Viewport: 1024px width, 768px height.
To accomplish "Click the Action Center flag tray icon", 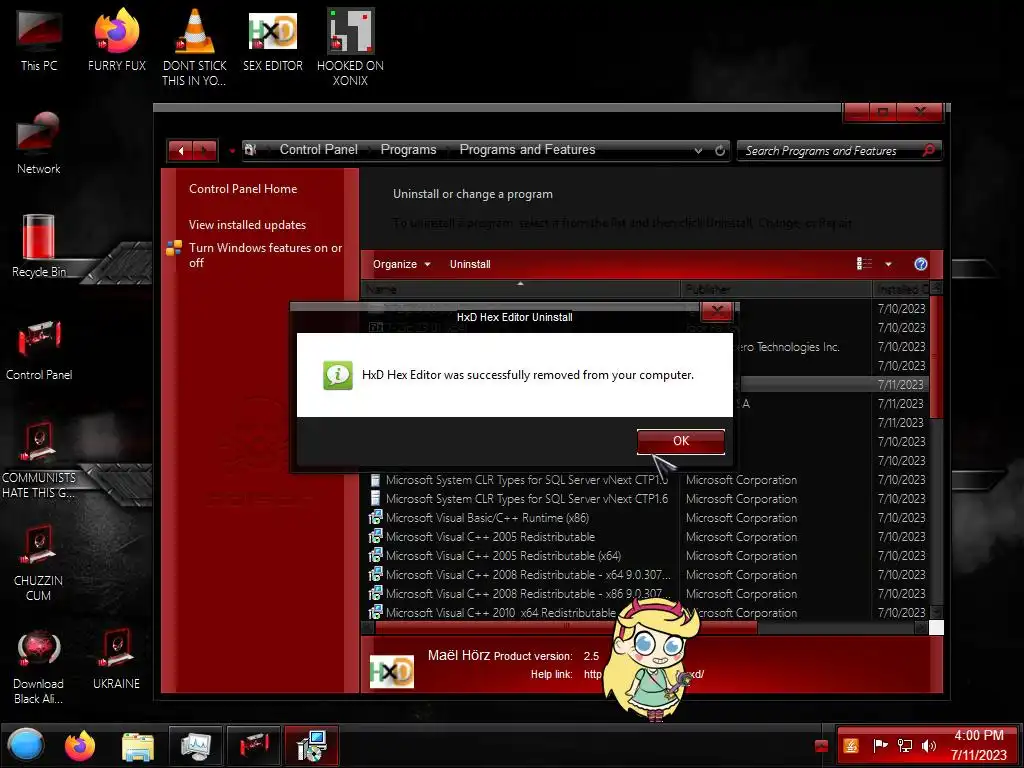I will pyautogui.click(x=880, y=745).
